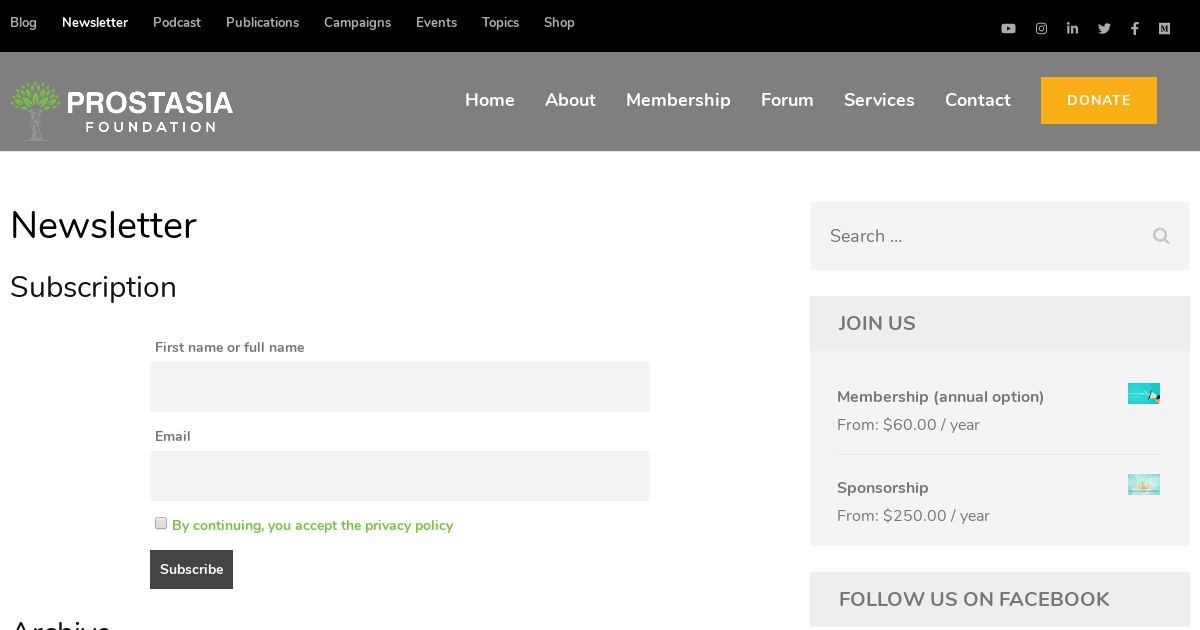Go to the Podcast top menu item
Image resolution: width=1200 pixels, height=630 pixels.
coord(177,23)
